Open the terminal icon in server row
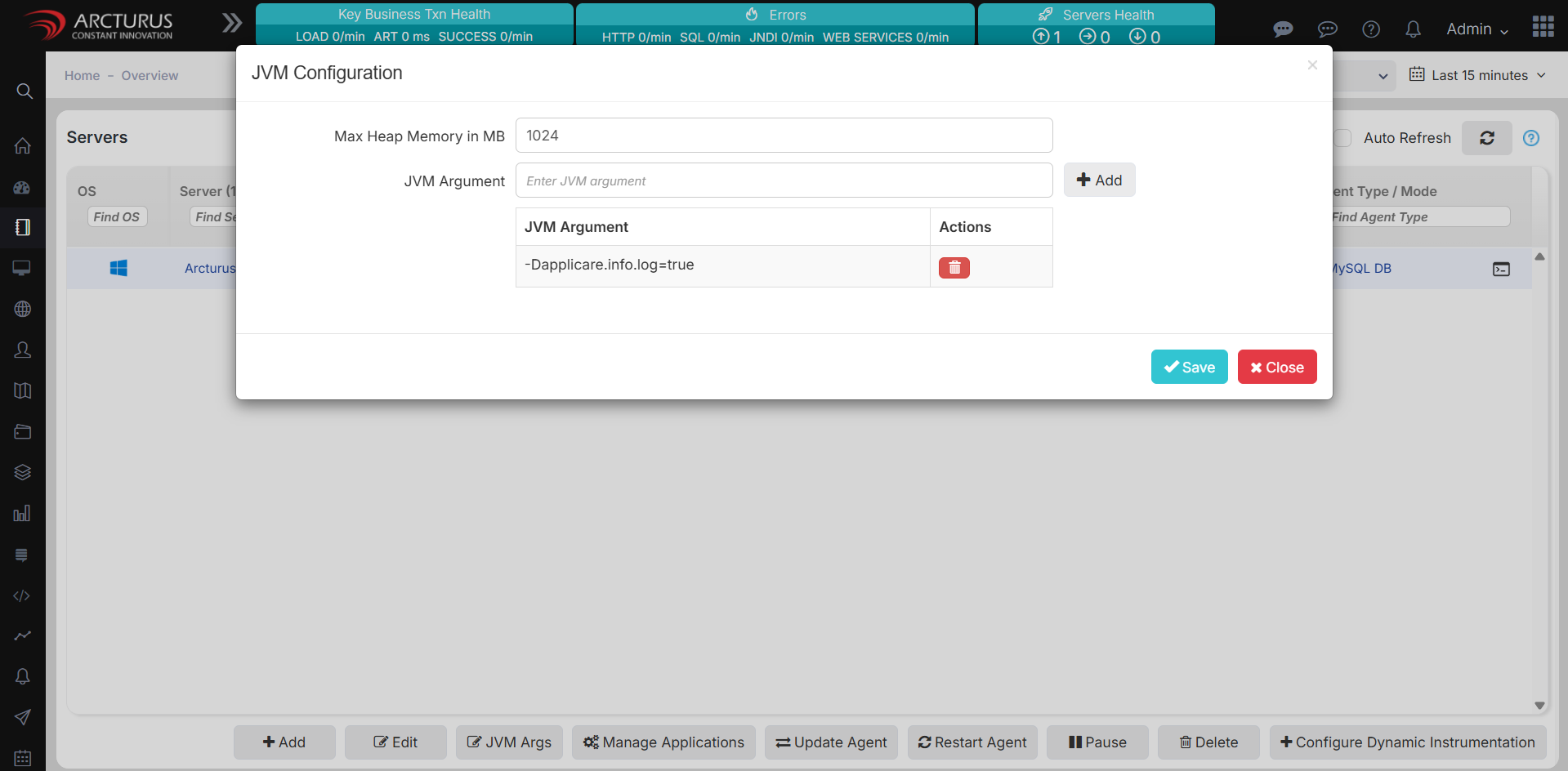The width and height of the screenshot is (1568, 771). coord(1501,269)
